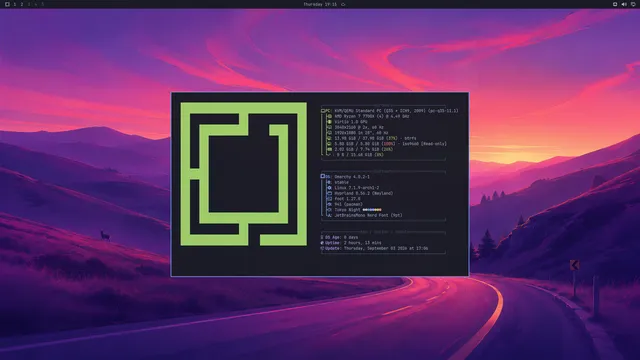The width and height of the screenshot is (640, 360).
Task: Click the display icon beside 3840x2160
Action: 329,127
